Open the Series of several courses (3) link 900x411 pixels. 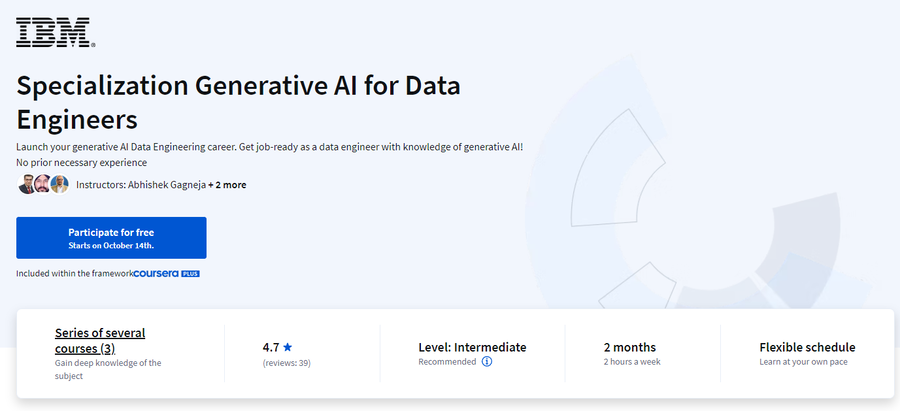click(100, 340)
